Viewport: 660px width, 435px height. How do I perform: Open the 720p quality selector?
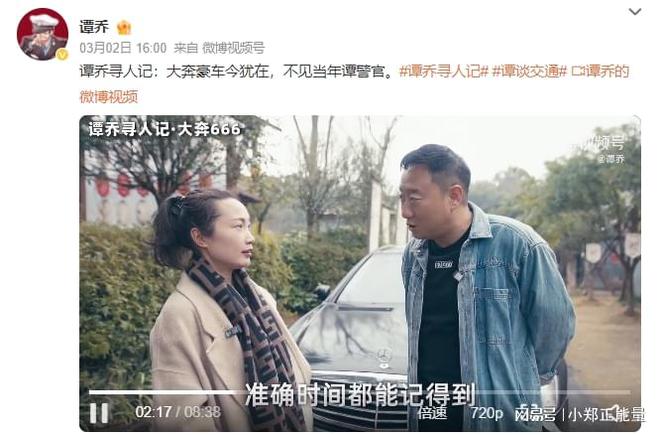tap(486, 413)
